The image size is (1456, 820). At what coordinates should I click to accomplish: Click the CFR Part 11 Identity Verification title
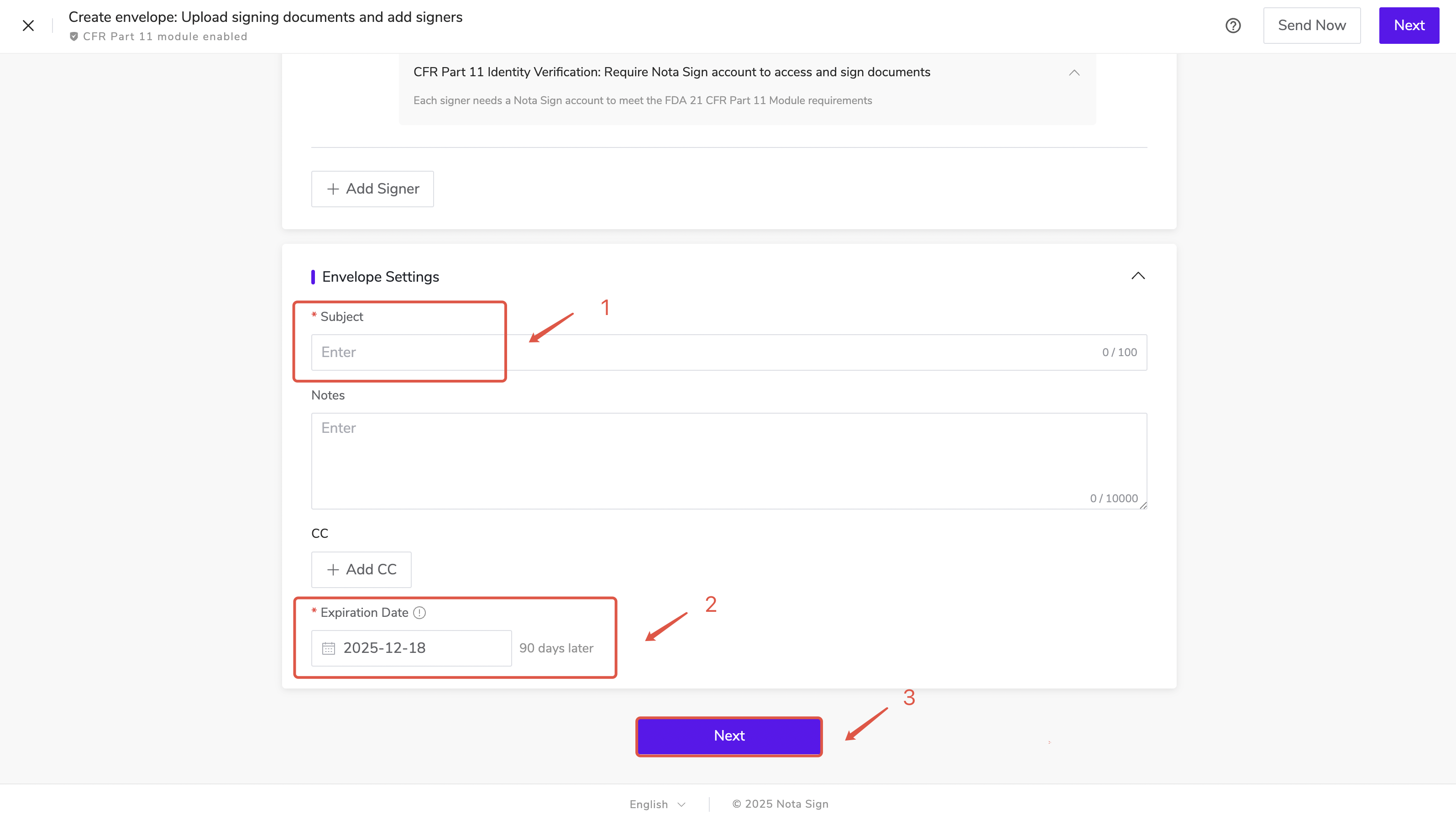(671, 73)
